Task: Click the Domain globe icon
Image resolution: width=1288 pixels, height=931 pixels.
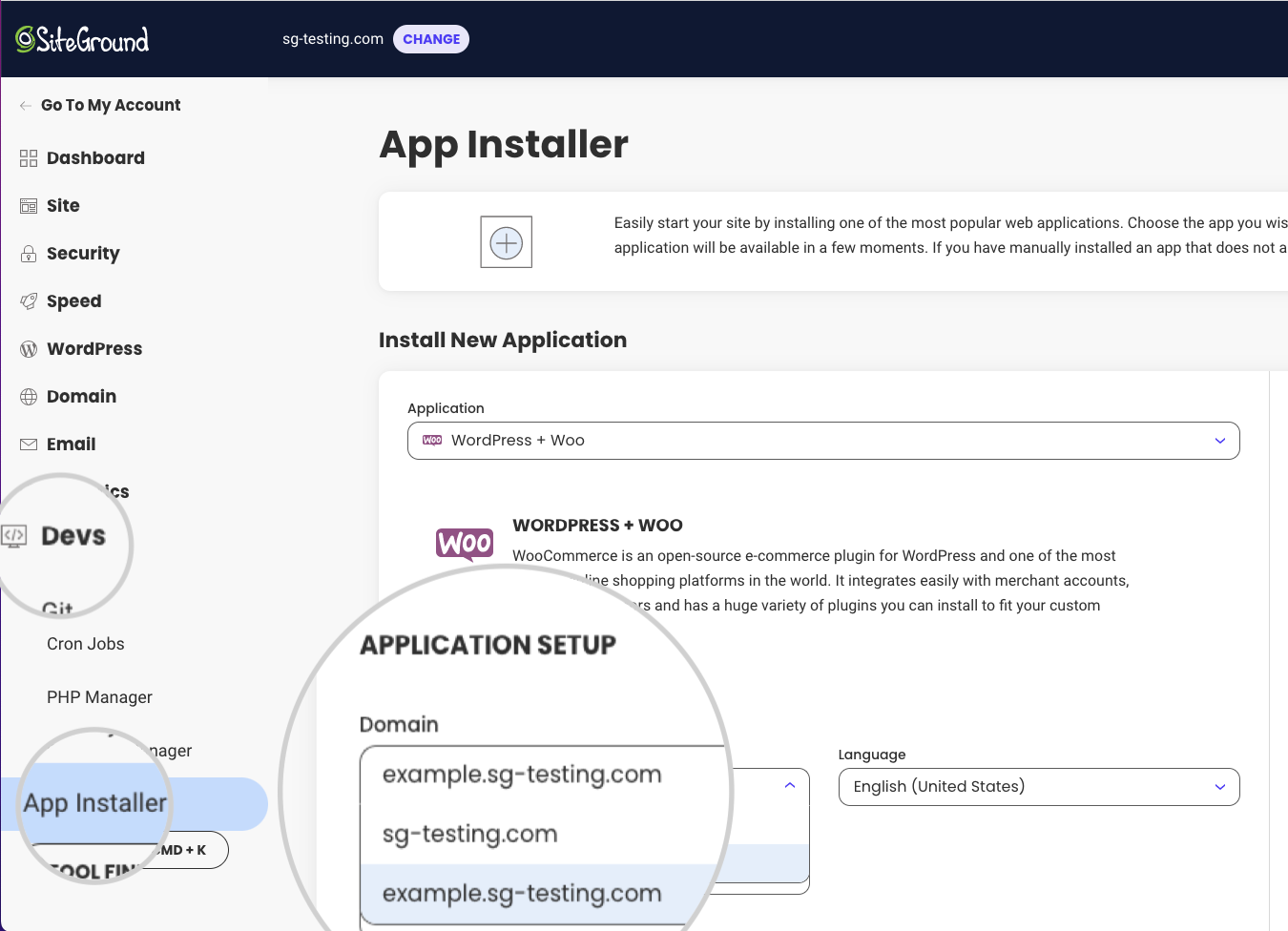Action: [29, 397]
